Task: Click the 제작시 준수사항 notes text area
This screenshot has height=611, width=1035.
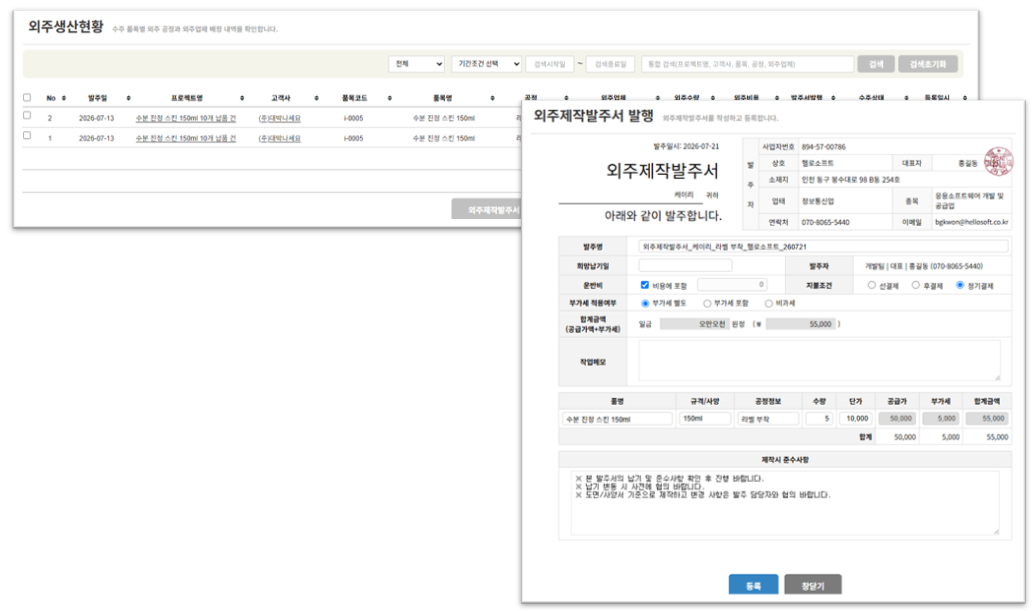Action: tap(785, 501)
